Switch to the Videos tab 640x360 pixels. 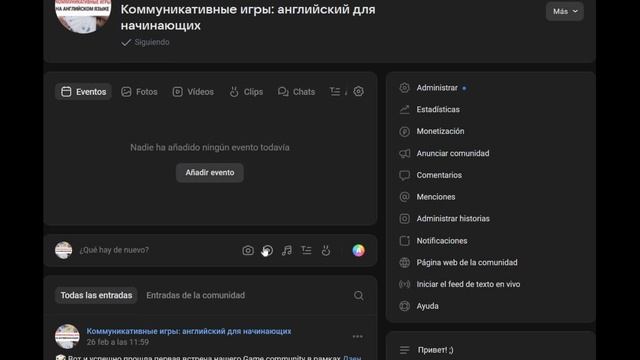[193, 92]
